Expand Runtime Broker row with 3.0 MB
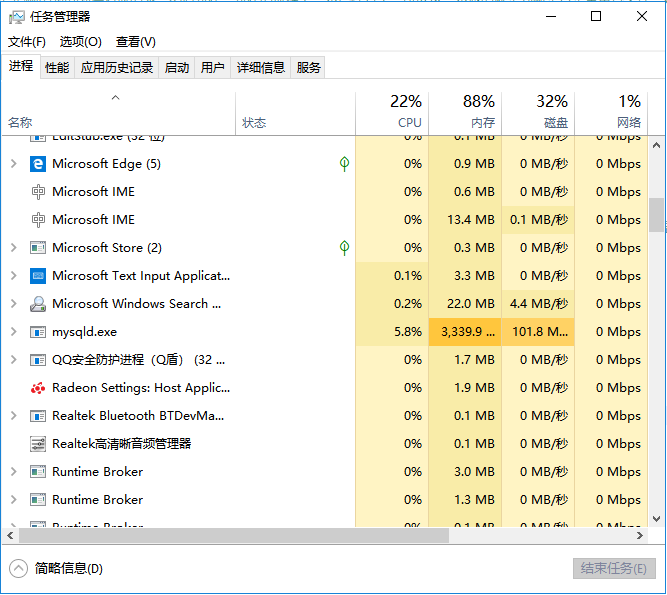 click(x=14, y=472)
